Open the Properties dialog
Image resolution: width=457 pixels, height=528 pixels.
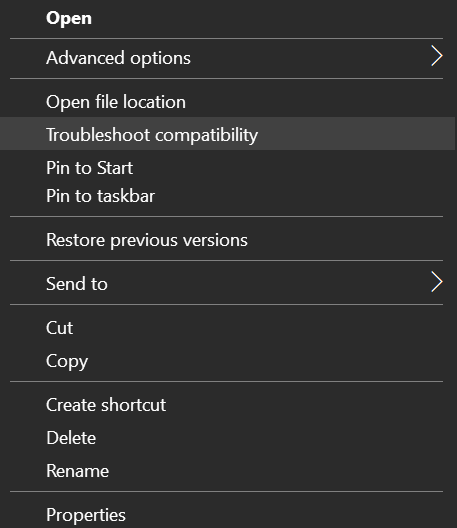[228, 514]
